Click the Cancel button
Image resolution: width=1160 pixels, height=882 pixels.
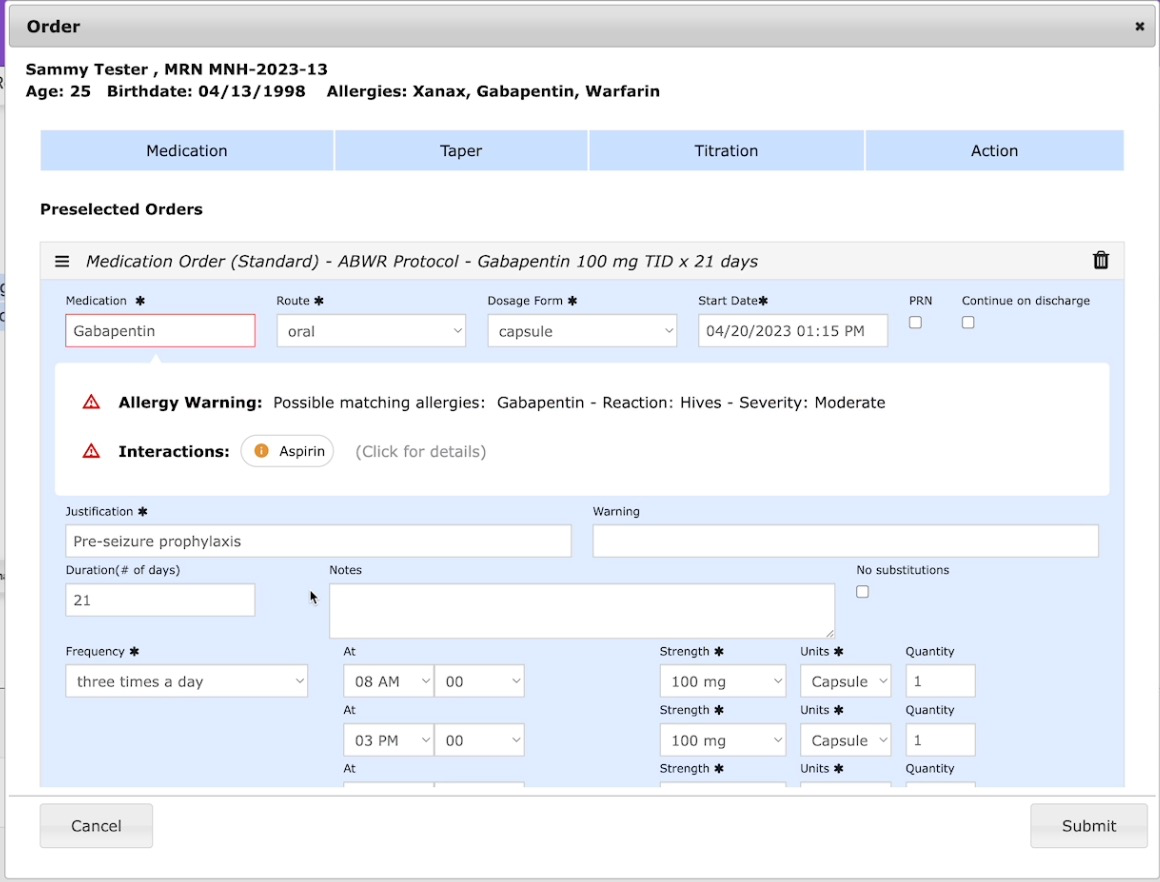pos(96,826)
